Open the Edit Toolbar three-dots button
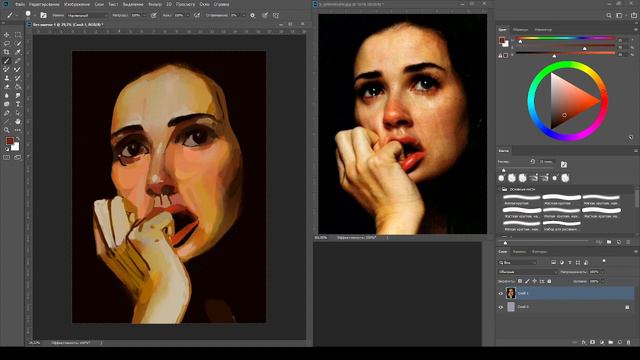 coord(18,130)
